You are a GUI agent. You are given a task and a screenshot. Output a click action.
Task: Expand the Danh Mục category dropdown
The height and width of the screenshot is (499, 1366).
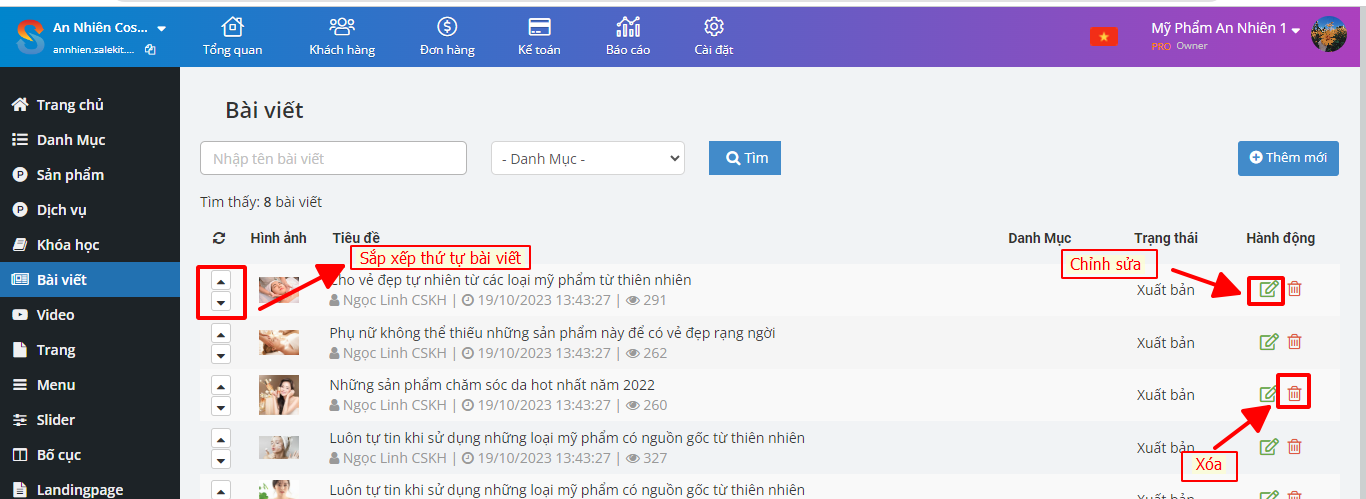(x=588, y=158)
